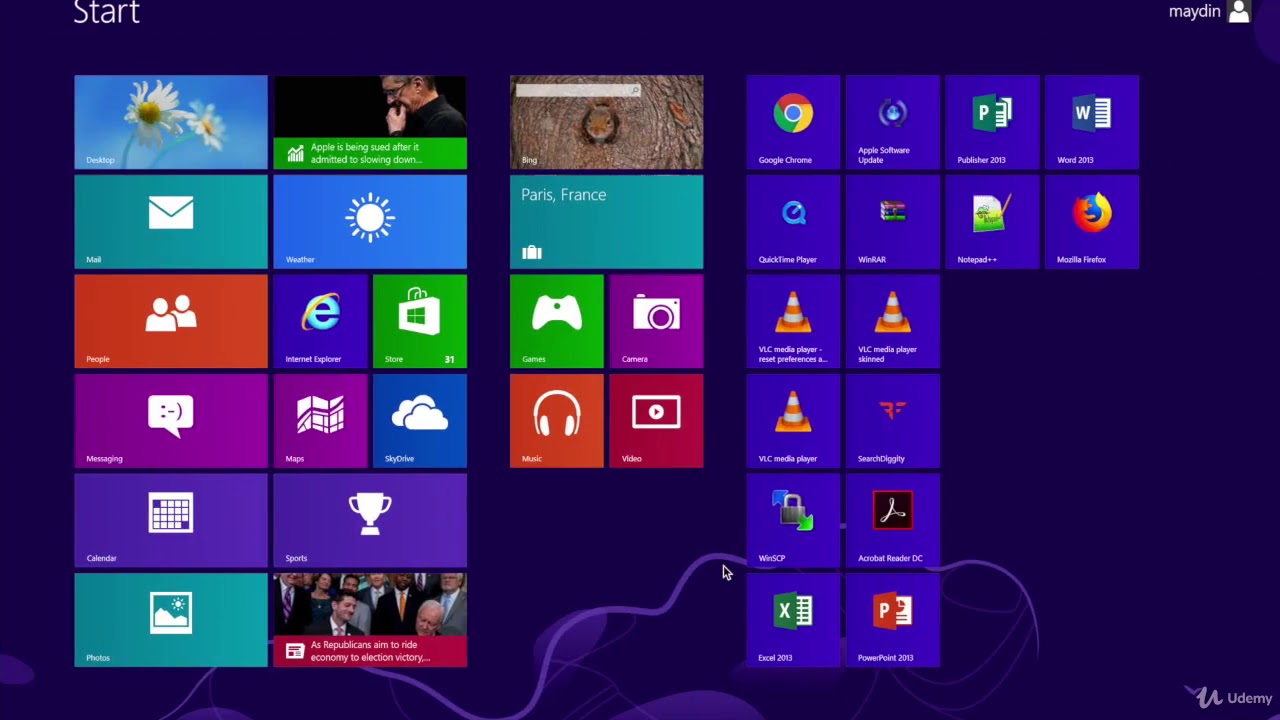Viewport: 1280px width, 720px height.
Task: Open the Mail tile
Action: [171, 222]
